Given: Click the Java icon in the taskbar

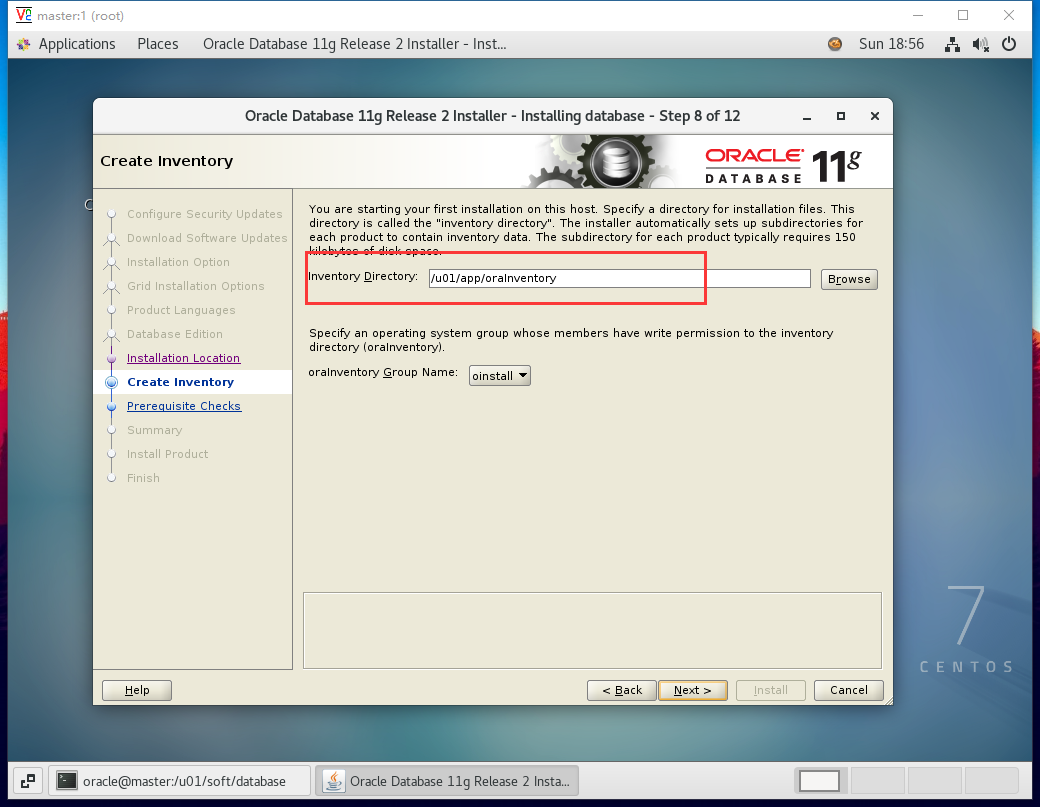Looking at the screenshot, I should 334,781.
